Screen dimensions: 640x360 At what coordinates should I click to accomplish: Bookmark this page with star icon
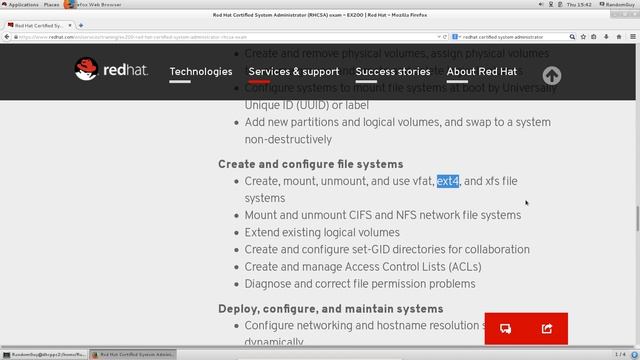coord(583,37)
